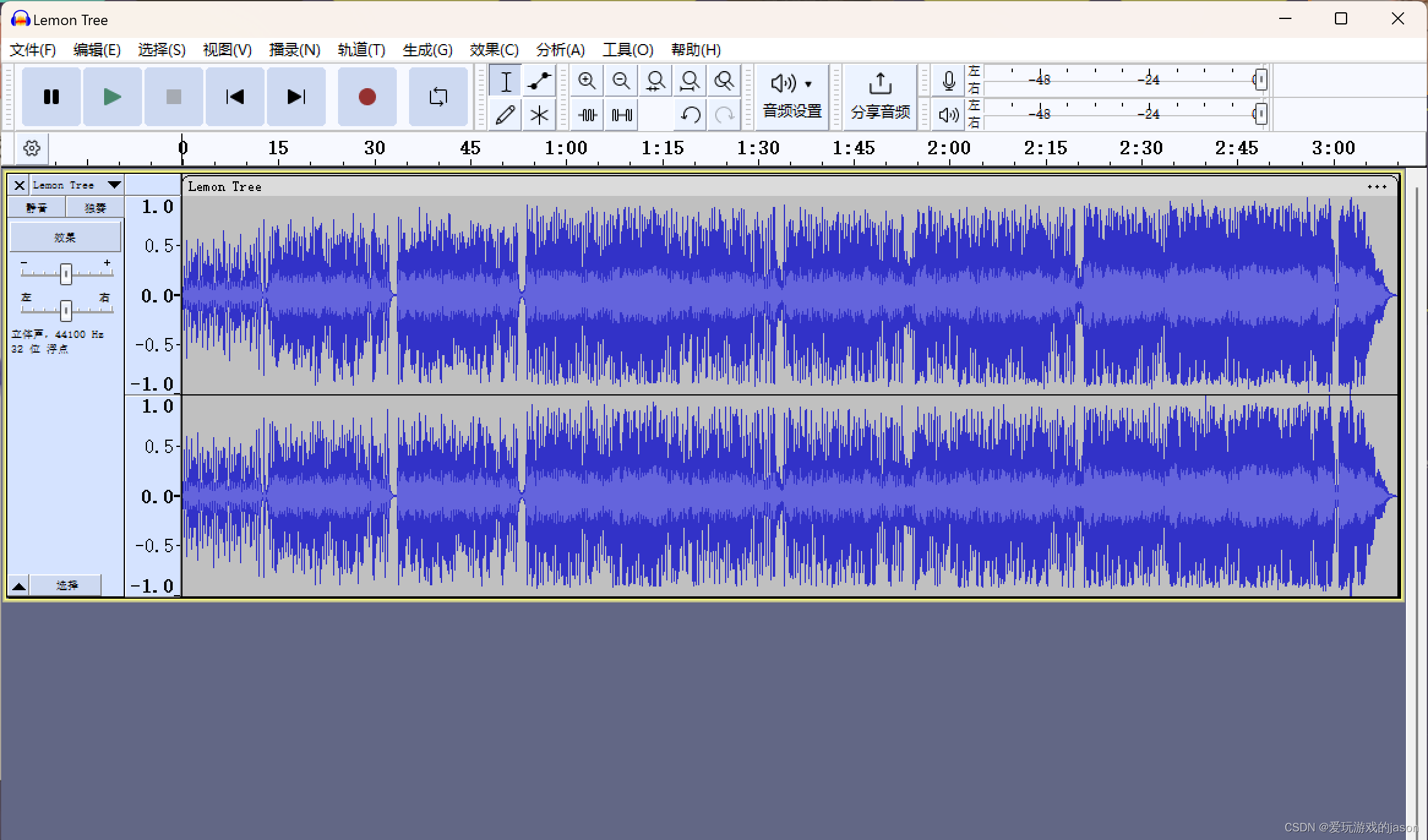1428x840 pixels.
Task: Toggle the track Mute button
Action: pos(36,208)
